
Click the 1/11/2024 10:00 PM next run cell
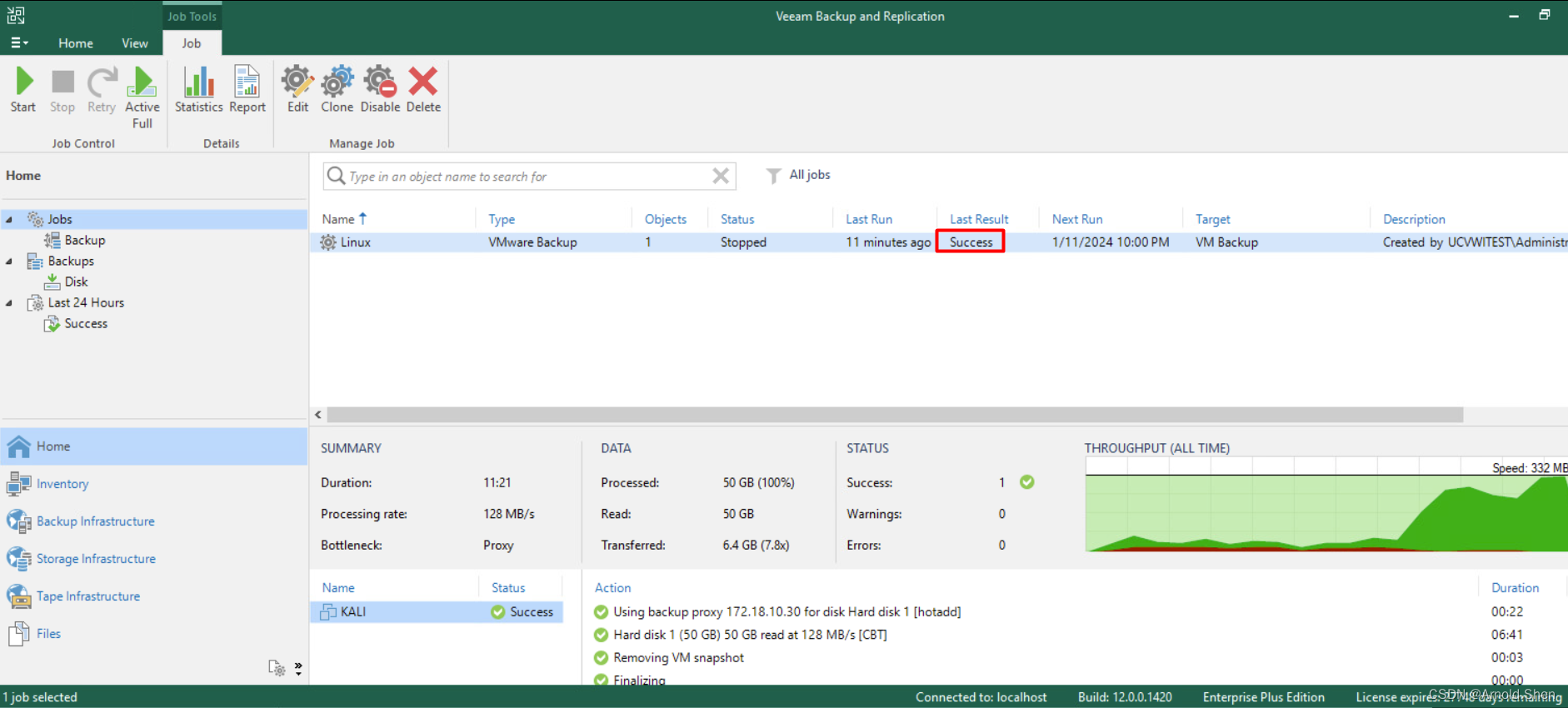click(x=1111, y=242)
